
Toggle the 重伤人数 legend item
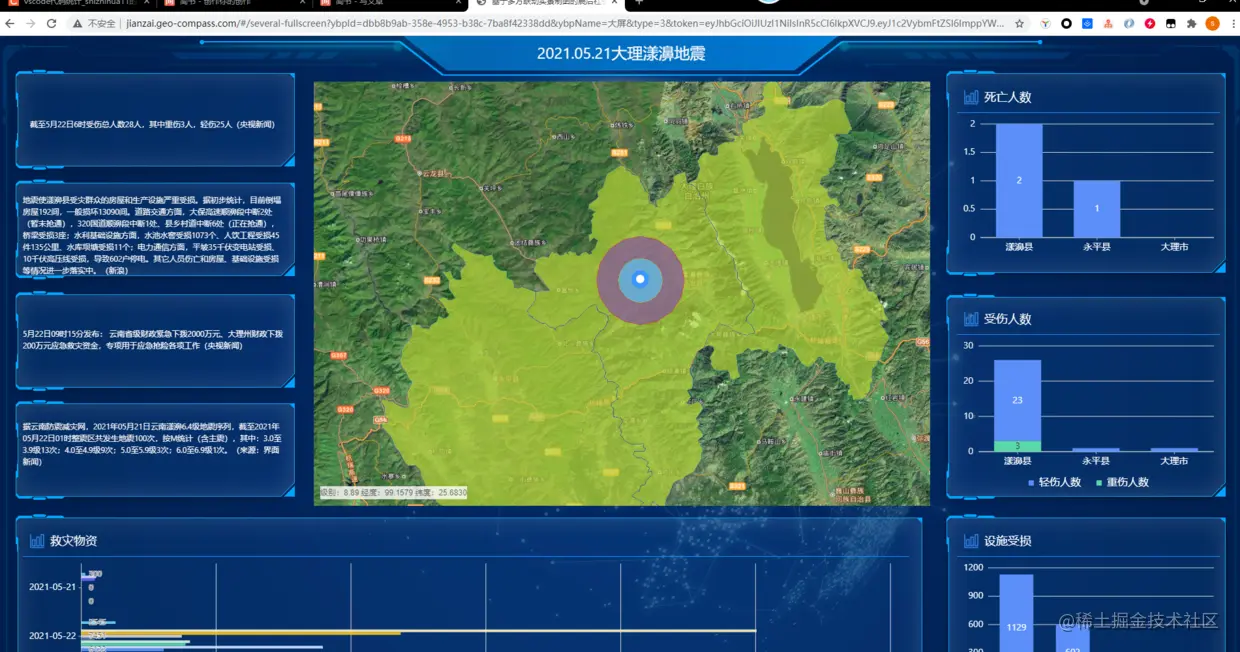(1121, 482)
